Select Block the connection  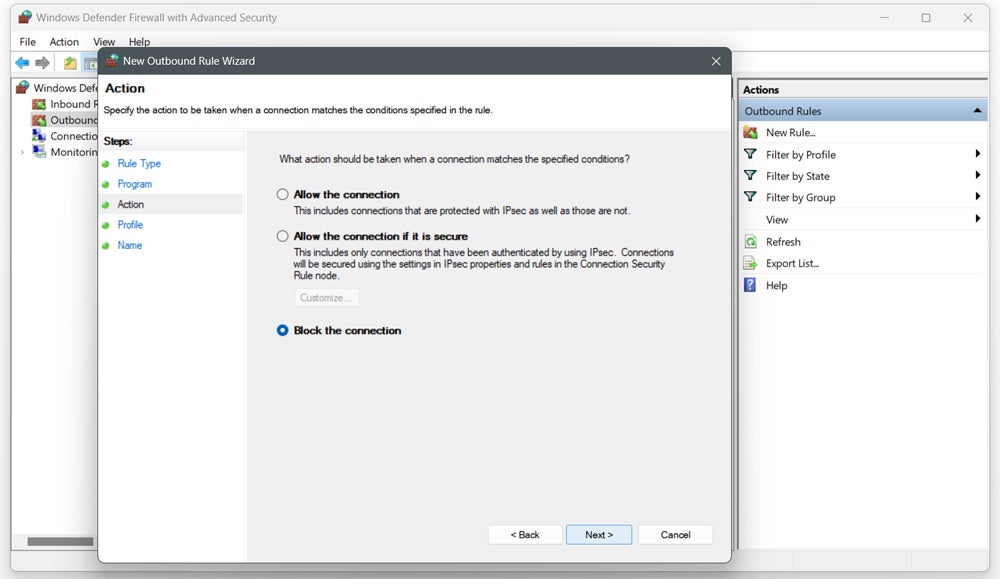[281, 330]
